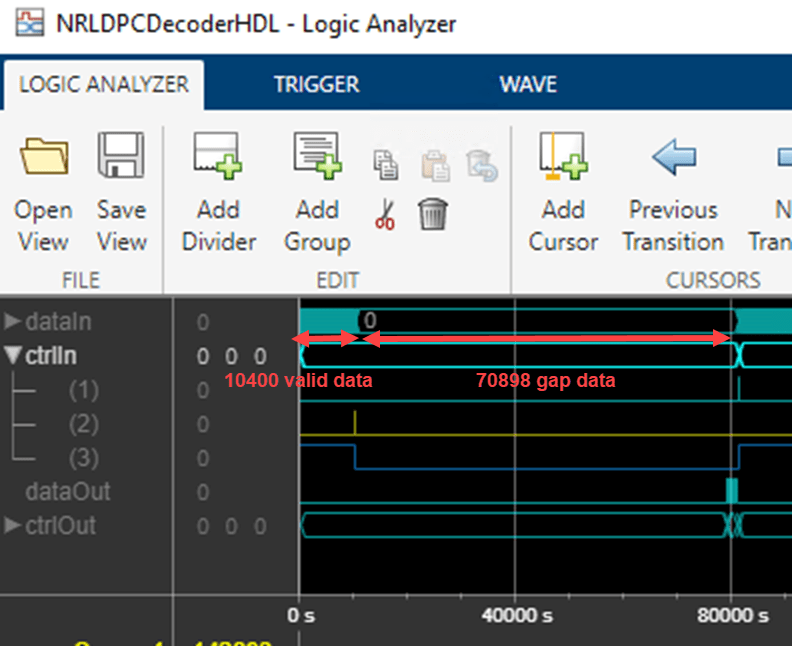Click the Paste clipboard icon
This screenshot has height=646, width=792.
(x=434, y=165)
